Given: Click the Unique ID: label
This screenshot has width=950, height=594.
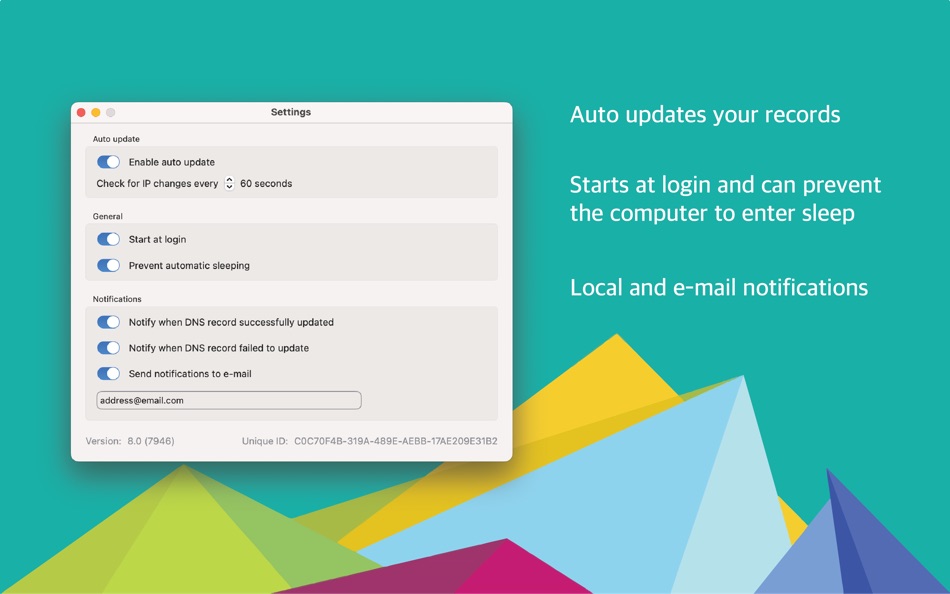Looking at the screenshot, I should (x=265, y=441).
